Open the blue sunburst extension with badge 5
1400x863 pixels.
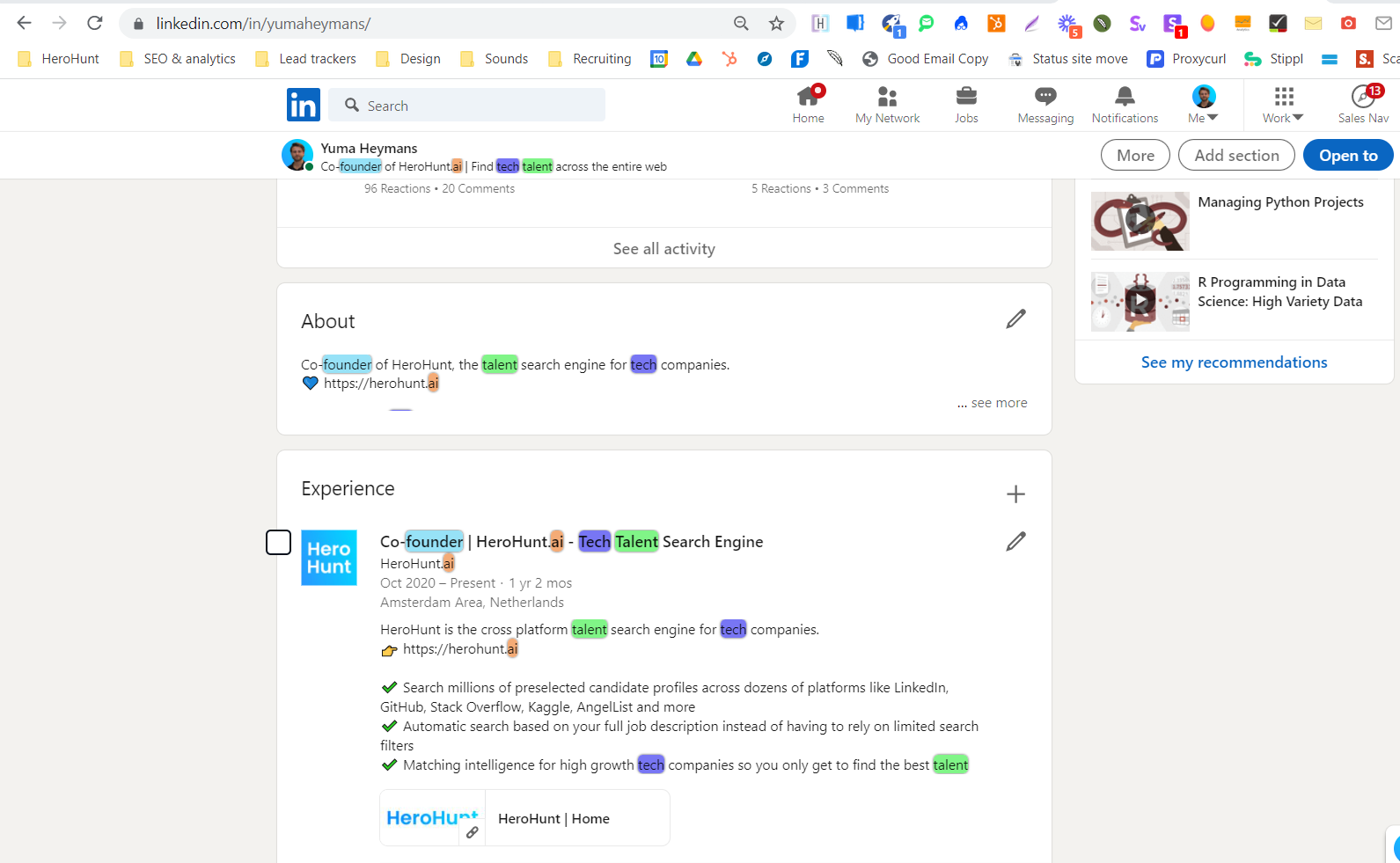[1068, 25]
